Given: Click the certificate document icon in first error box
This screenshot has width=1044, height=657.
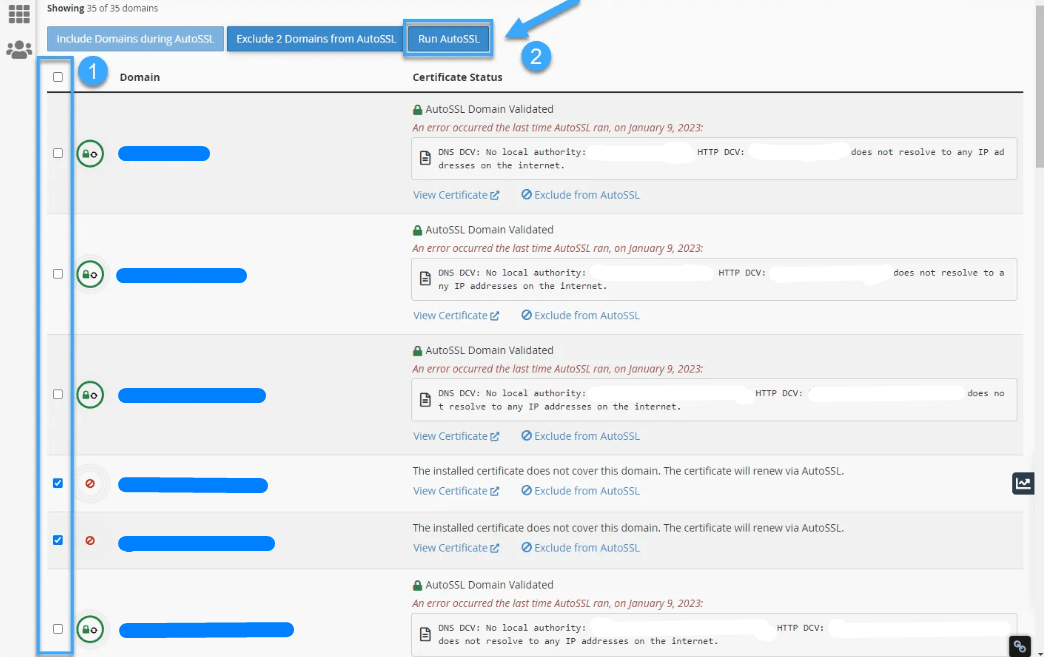Looking at the screenshot, I should (424, 156).
